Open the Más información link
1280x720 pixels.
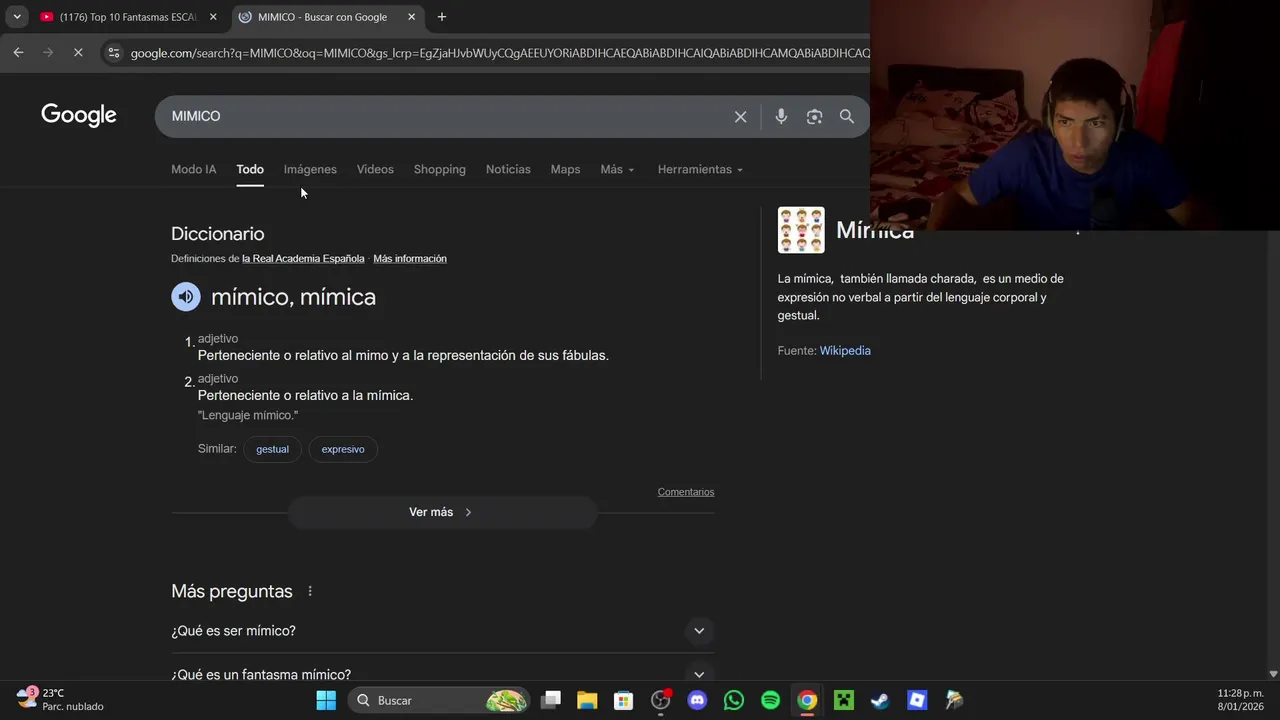[410, 259]
